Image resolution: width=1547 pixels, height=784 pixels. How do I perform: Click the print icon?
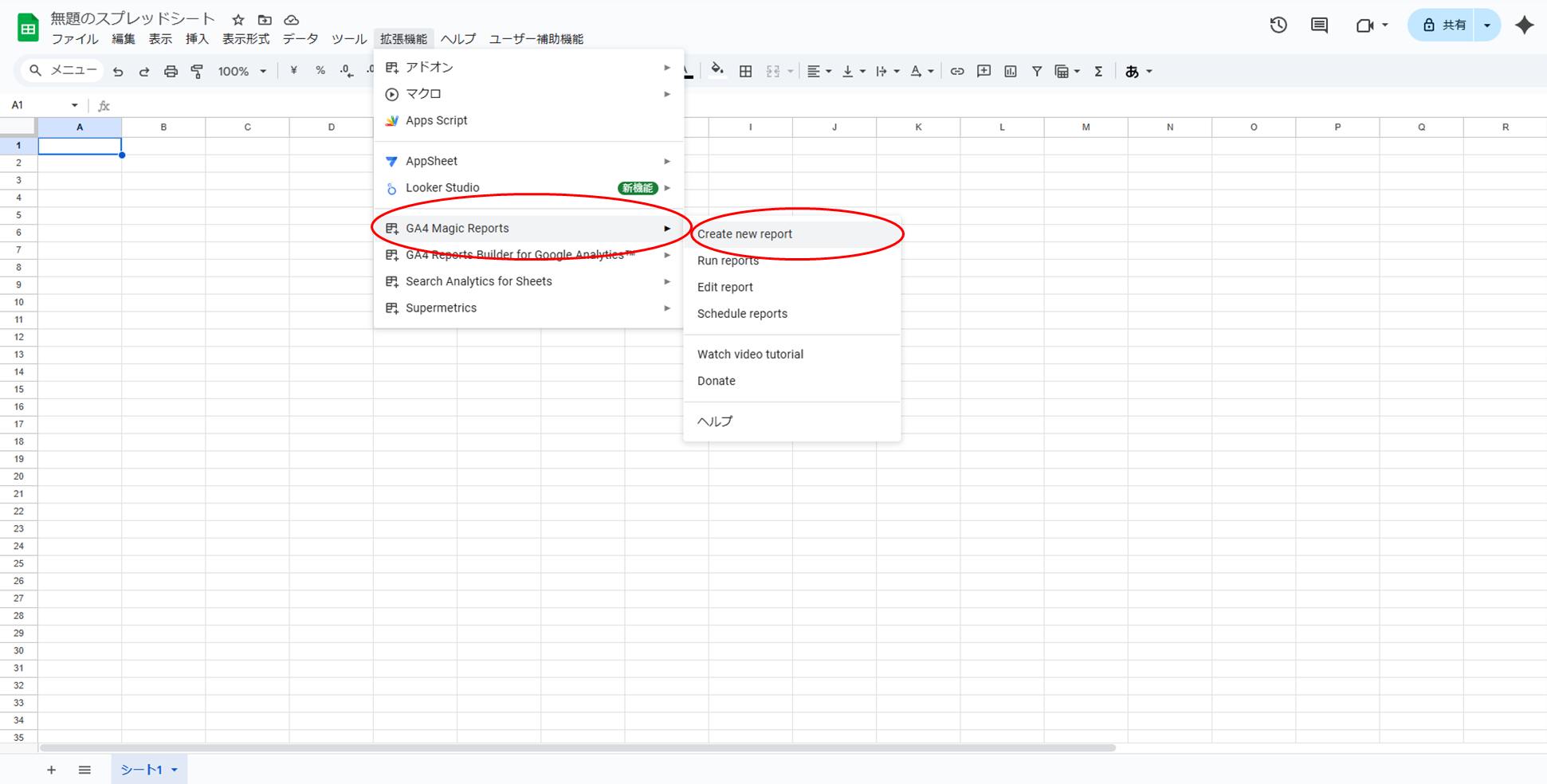tap(171, 72)
